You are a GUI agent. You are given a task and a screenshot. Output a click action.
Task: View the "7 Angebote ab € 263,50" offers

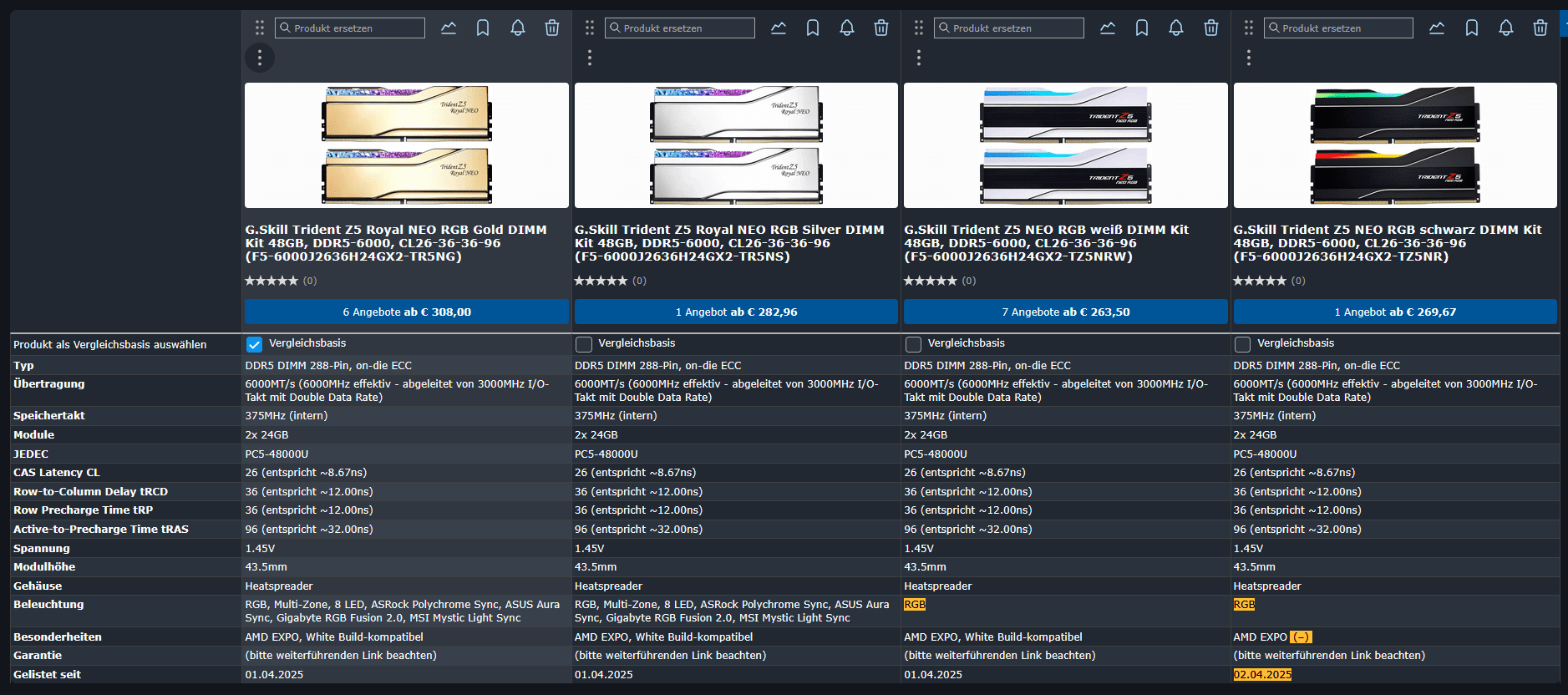(1066, 312)
